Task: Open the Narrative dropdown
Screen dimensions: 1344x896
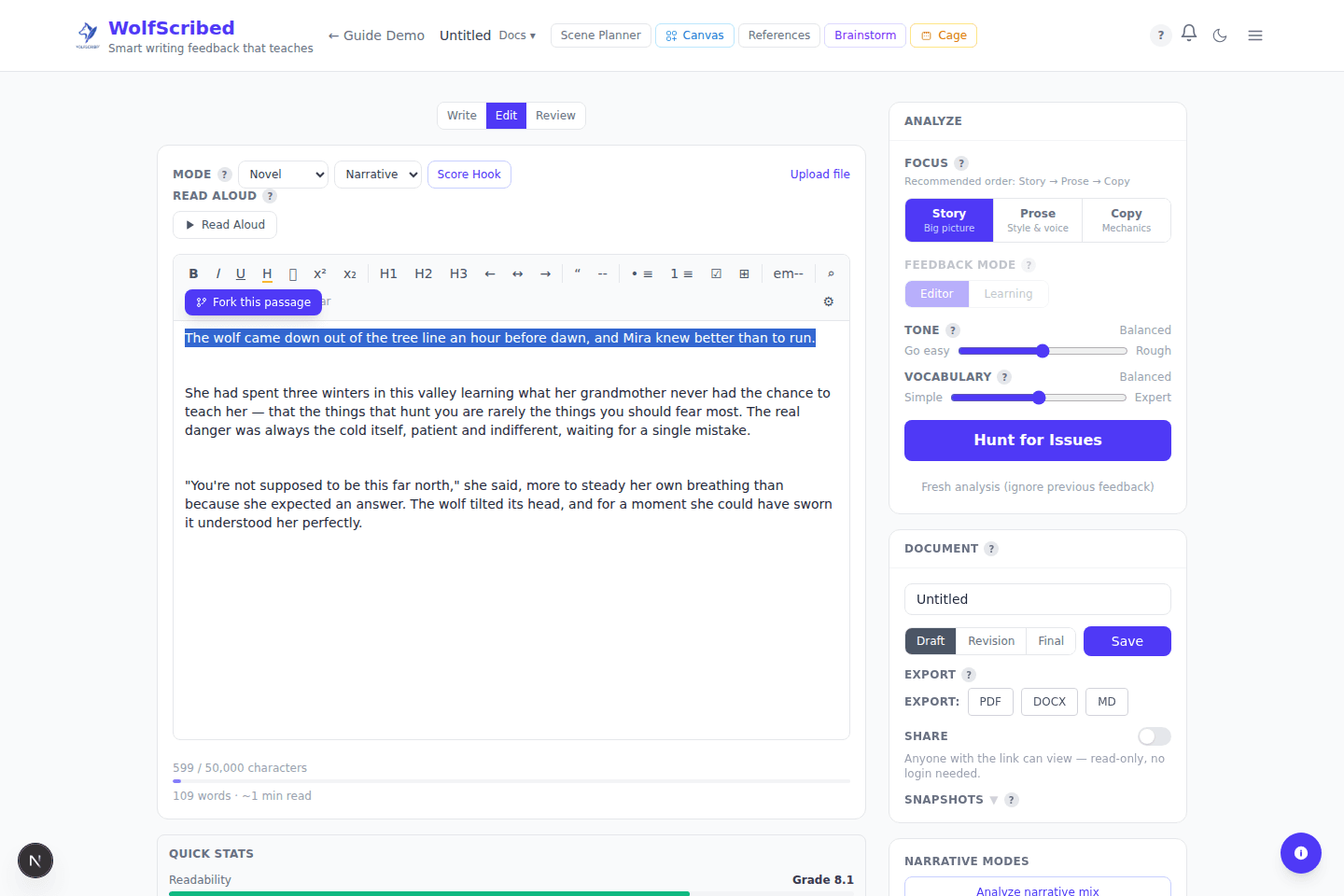Action: click(378, 175)
